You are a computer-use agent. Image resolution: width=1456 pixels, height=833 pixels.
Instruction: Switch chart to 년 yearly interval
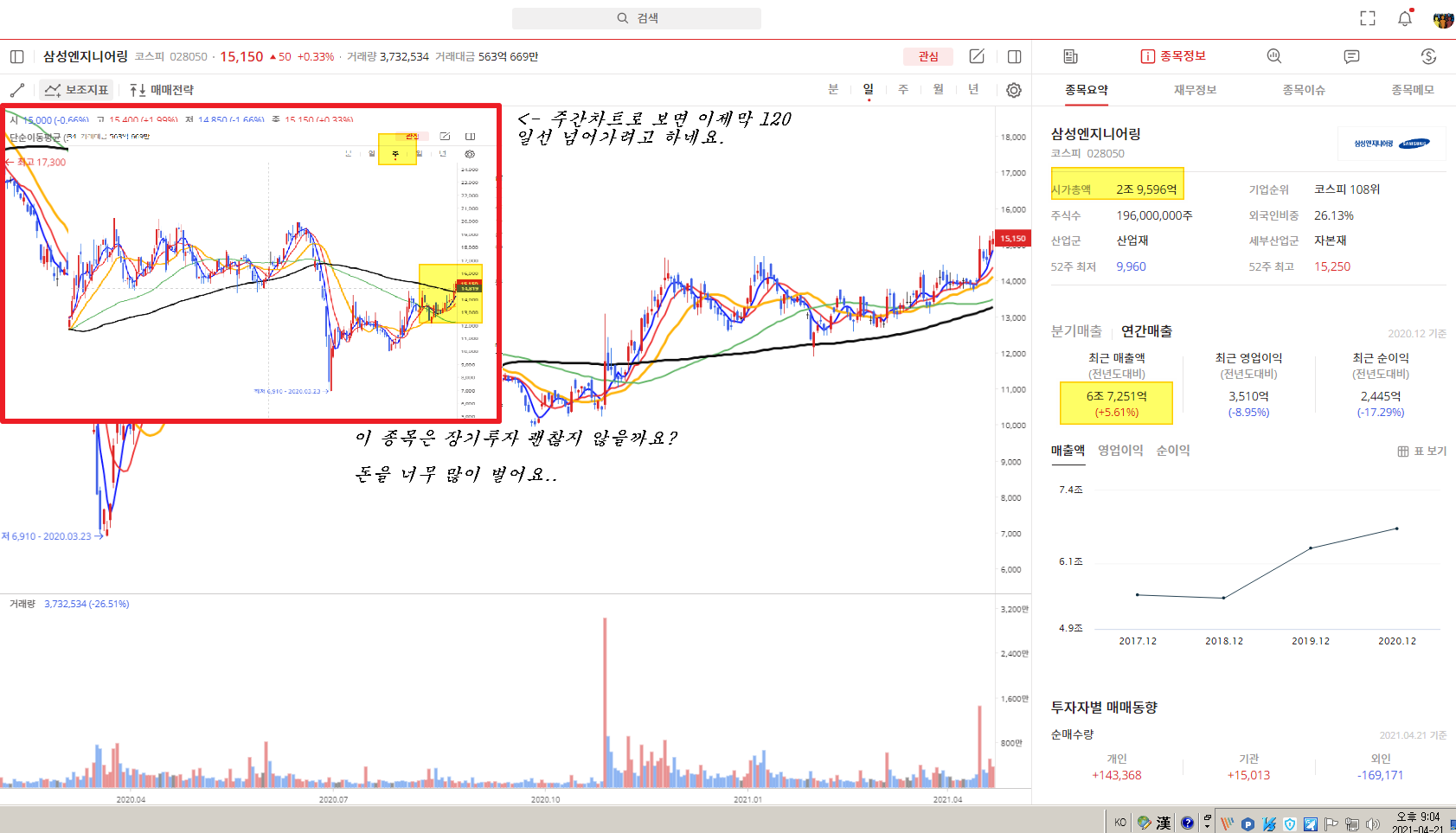tap(973, 89)
